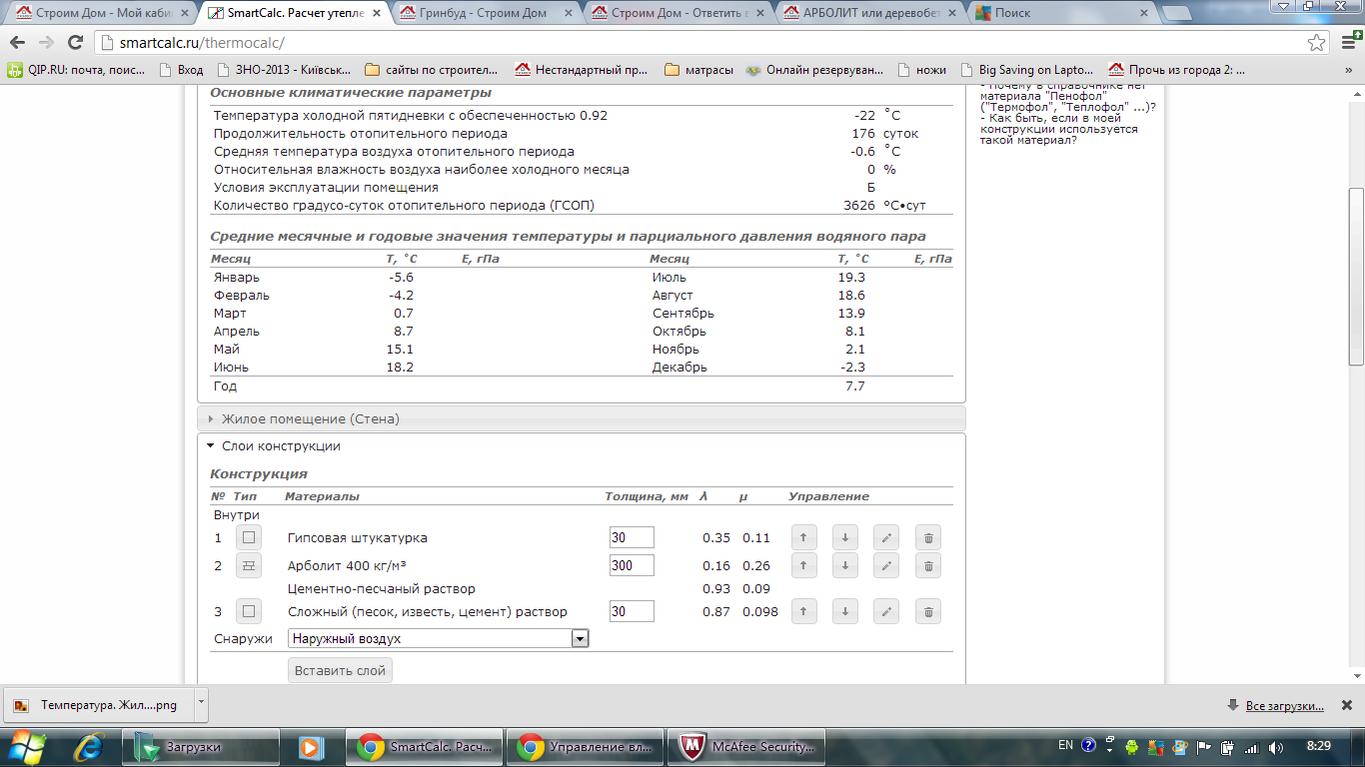The width and height of the screenshot is (1365, 767).
Task: Switch to Управление вл... Chrome taskbar window
Action: pyautogui.click(x=585, y=747)
